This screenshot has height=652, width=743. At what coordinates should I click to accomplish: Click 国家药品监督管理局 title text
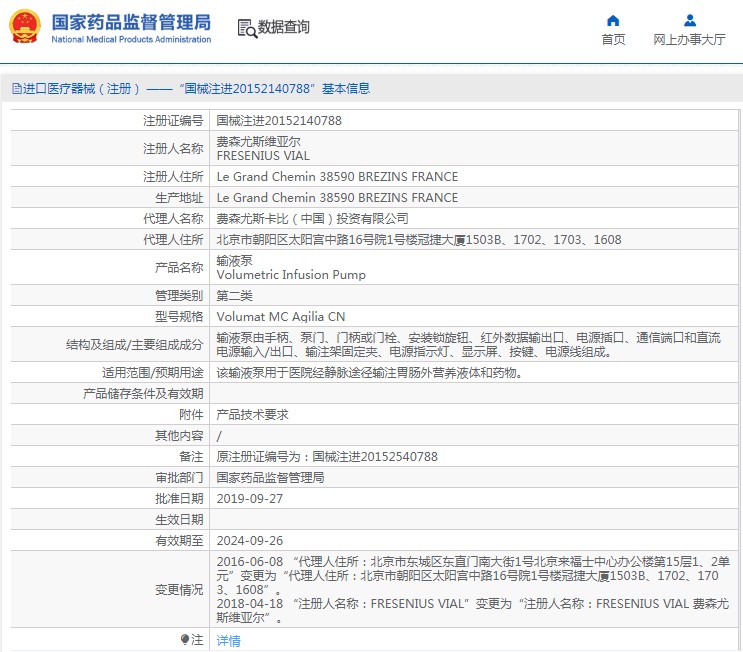[x=131, y=22]
